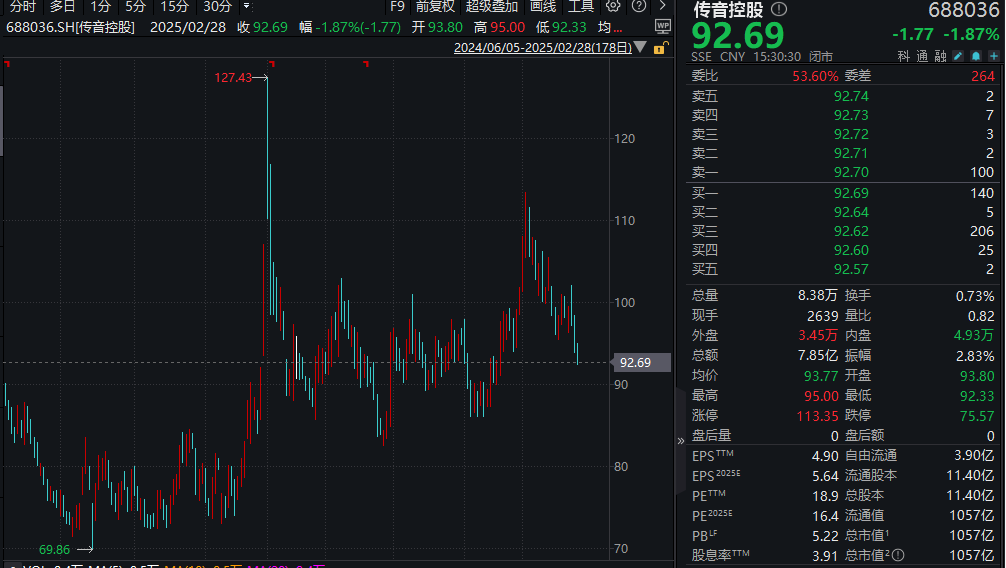Toggle 超级叠加 overlay option

click(x=491, y=6)
